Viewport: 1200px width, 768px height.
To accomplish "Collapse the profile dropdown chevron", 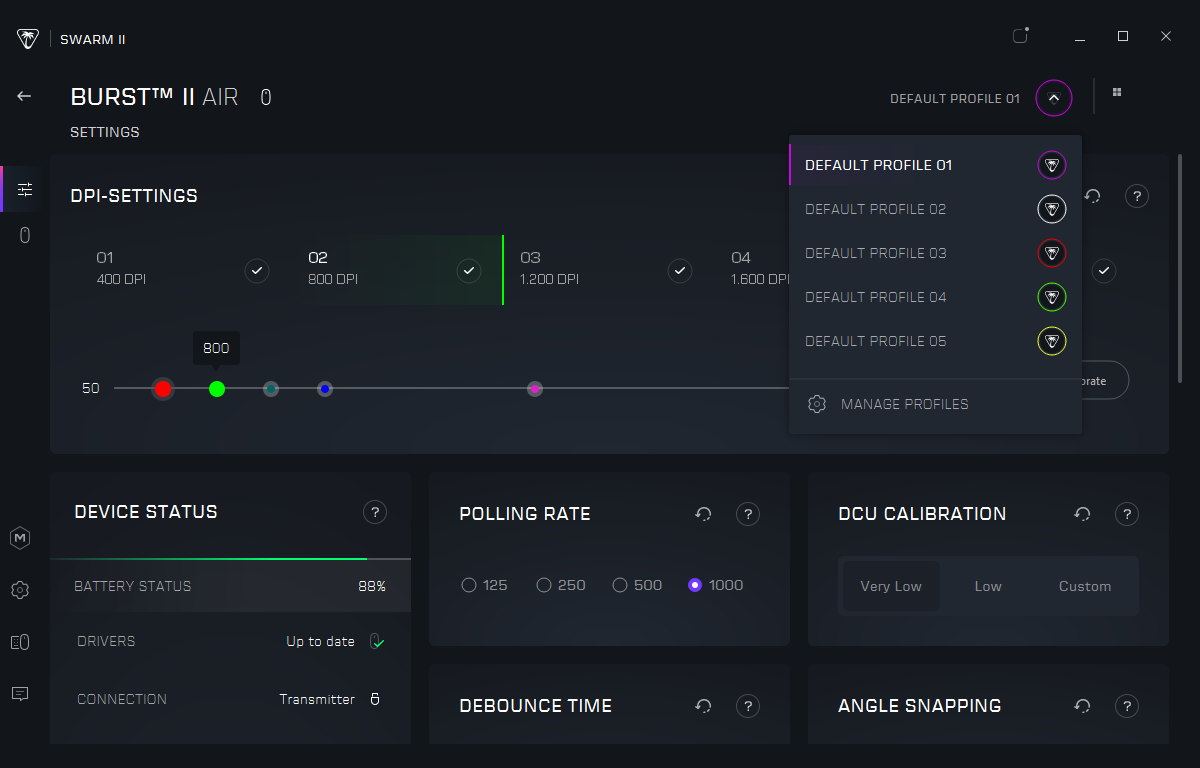I will click(1054, 98).
